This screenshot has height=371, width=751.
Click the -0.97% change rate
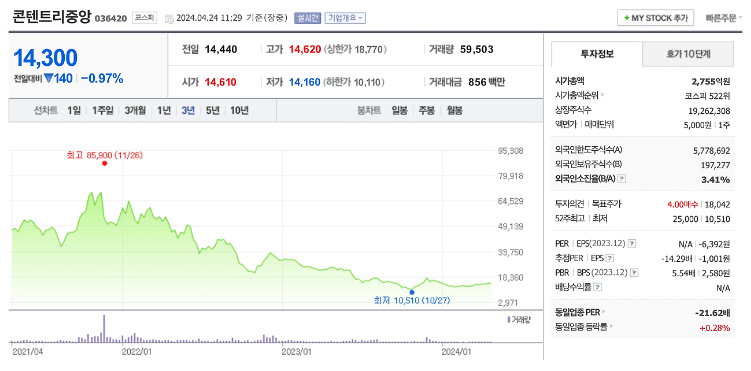102,79
